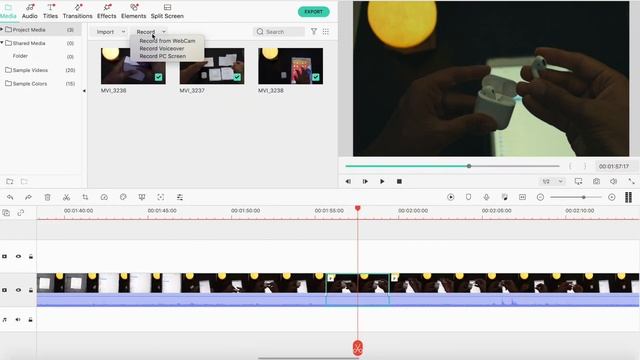Collapse the Project Media tree arrow
Viewport: 640px width, 360px height.
pyautogui.click(x=2, y=29)
